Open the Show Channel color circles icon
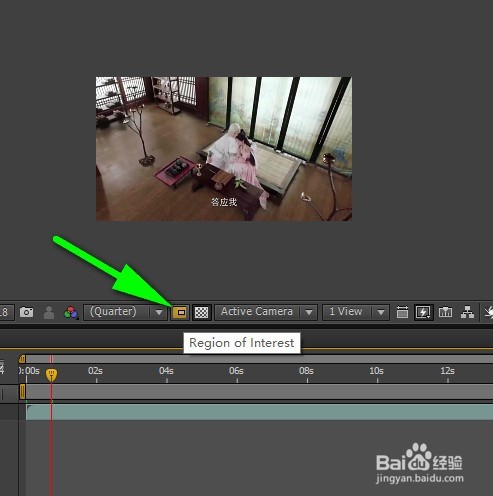This screenshot has width=493, height=496. point(71,313)
